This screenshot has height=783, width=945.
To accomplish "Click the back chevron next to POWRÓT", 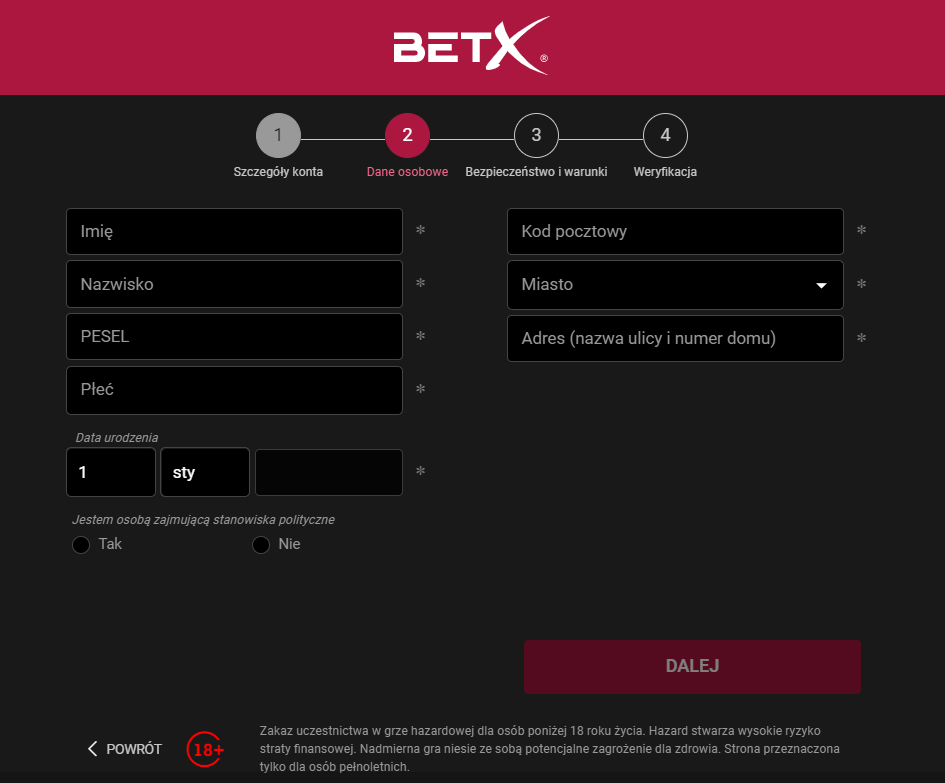I will (92, 749).
